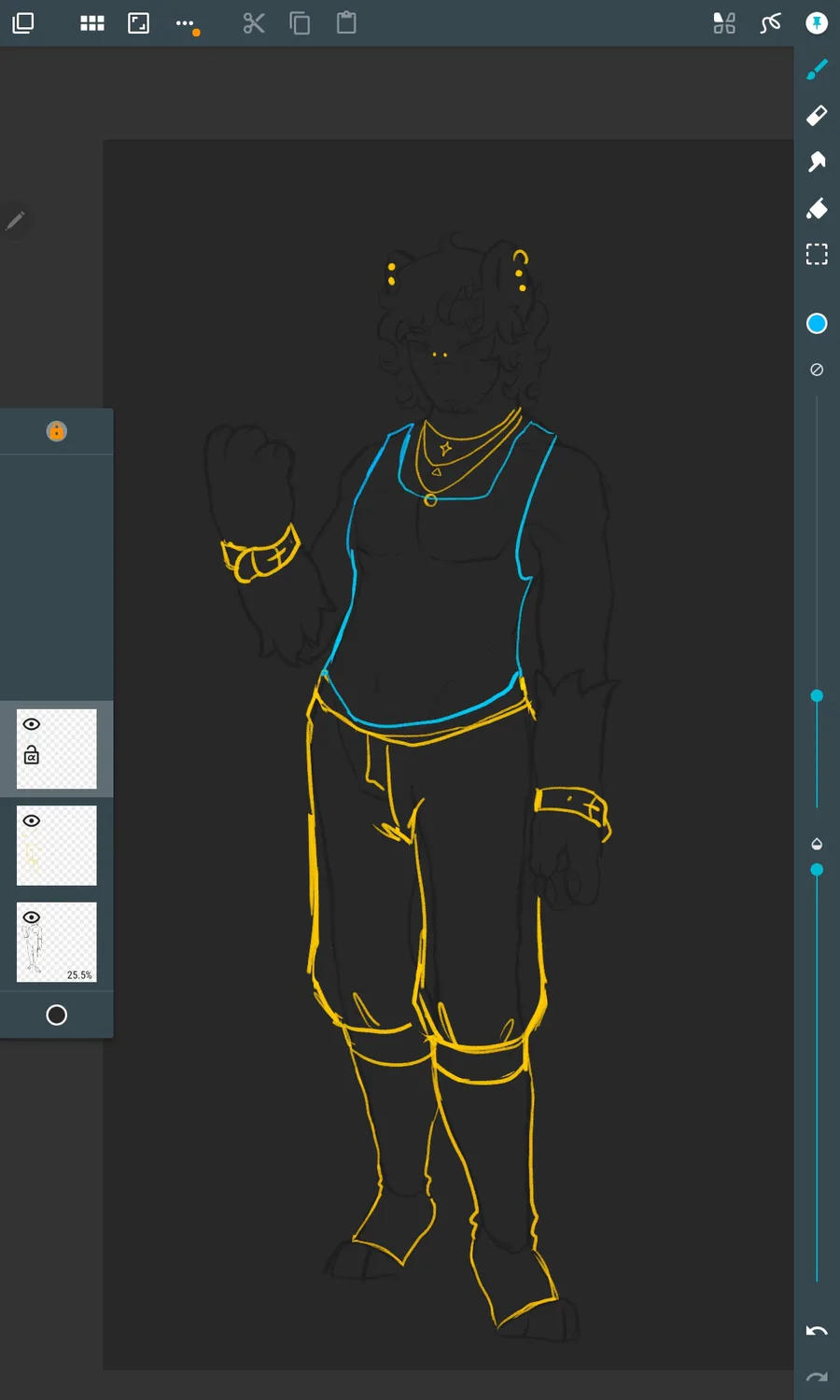Open the grid menu icon

click(92, 23)
